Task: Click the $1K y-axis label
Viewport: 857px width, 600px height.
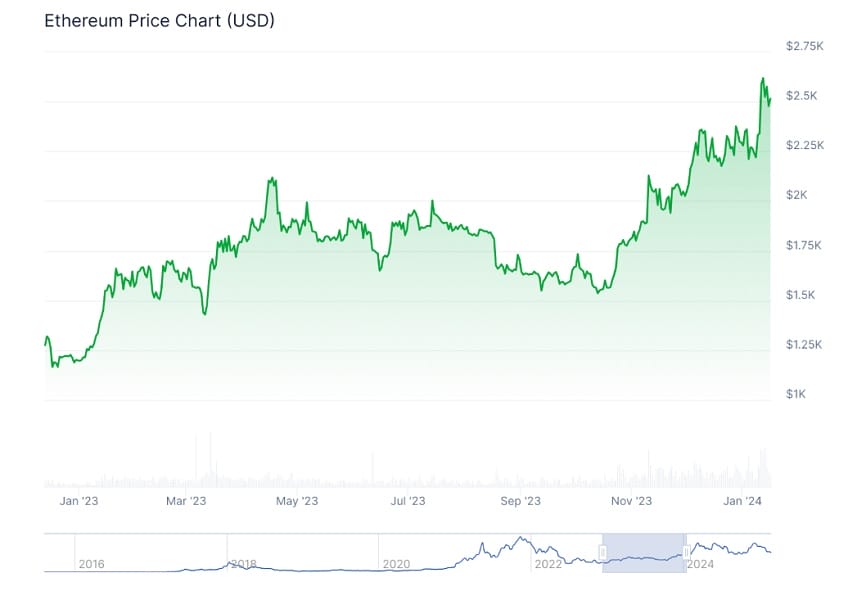Action: pyautogui.click(x=796, y=394)
